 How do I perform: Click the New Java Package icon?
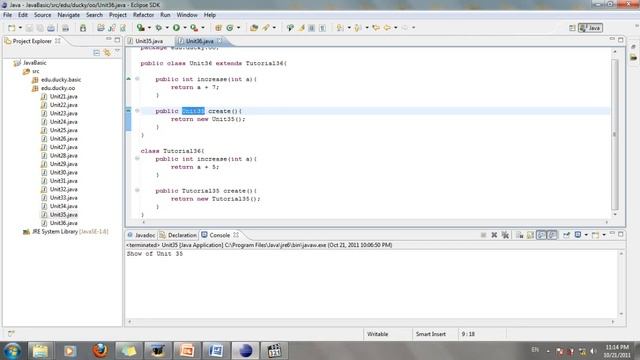(x=218, y=28)
